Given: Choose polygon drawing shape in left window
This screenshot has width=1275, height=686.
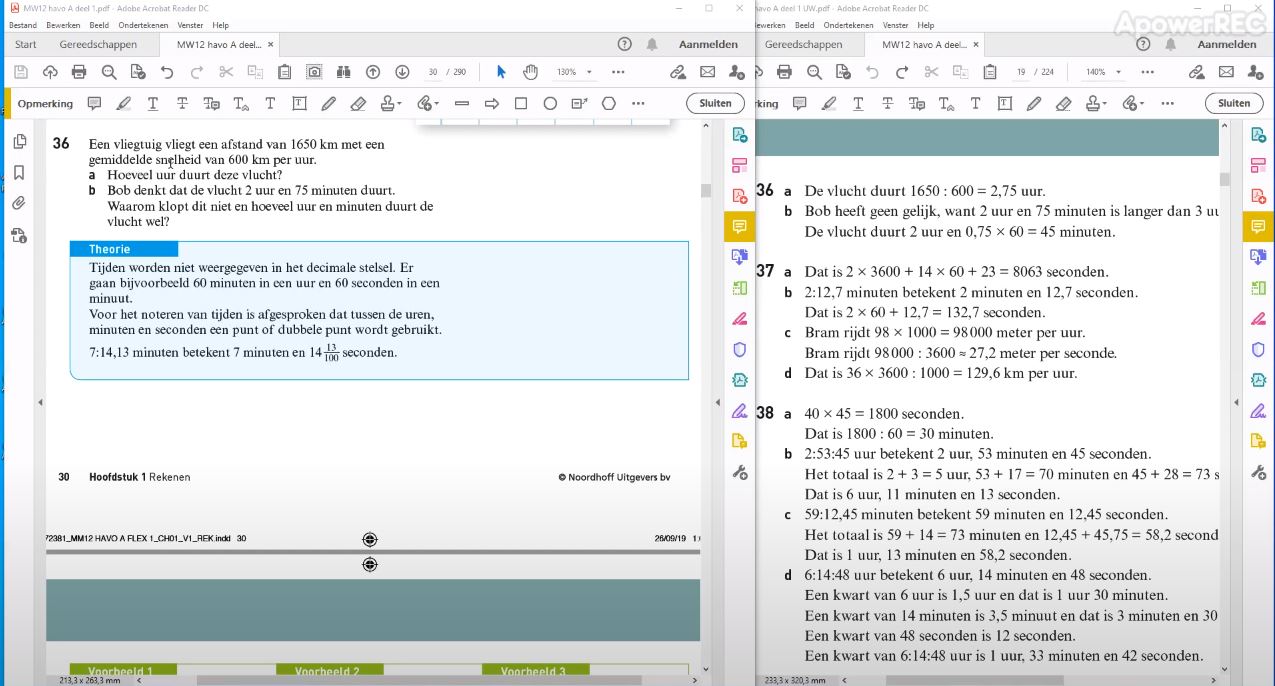Looking at the screenshot, I should (608, 103).
